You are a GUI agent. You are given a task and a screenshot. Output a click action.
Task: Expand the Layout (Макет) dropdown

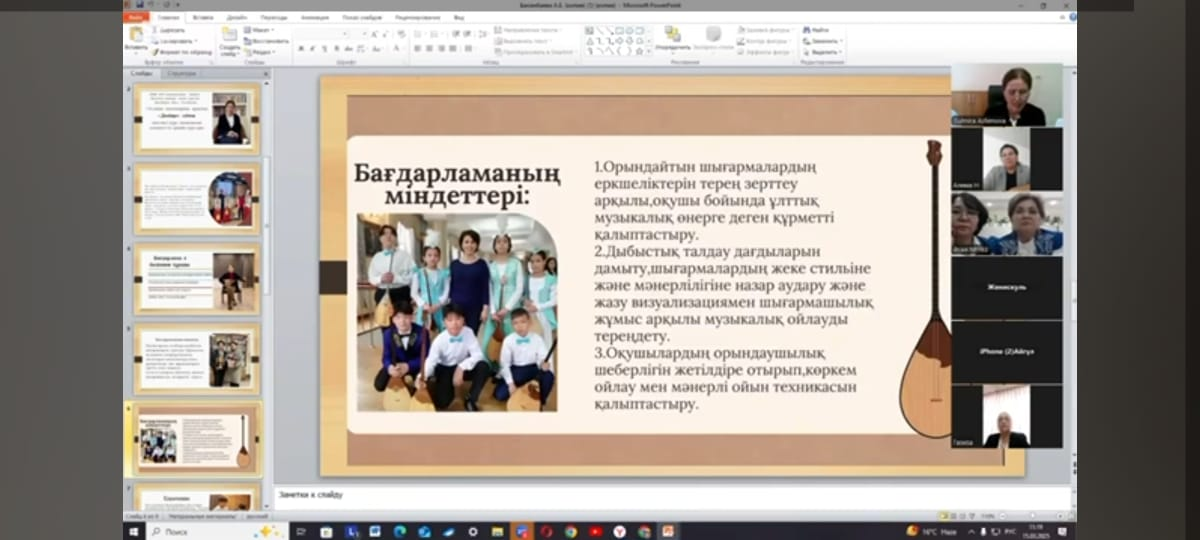coord(262,30)
